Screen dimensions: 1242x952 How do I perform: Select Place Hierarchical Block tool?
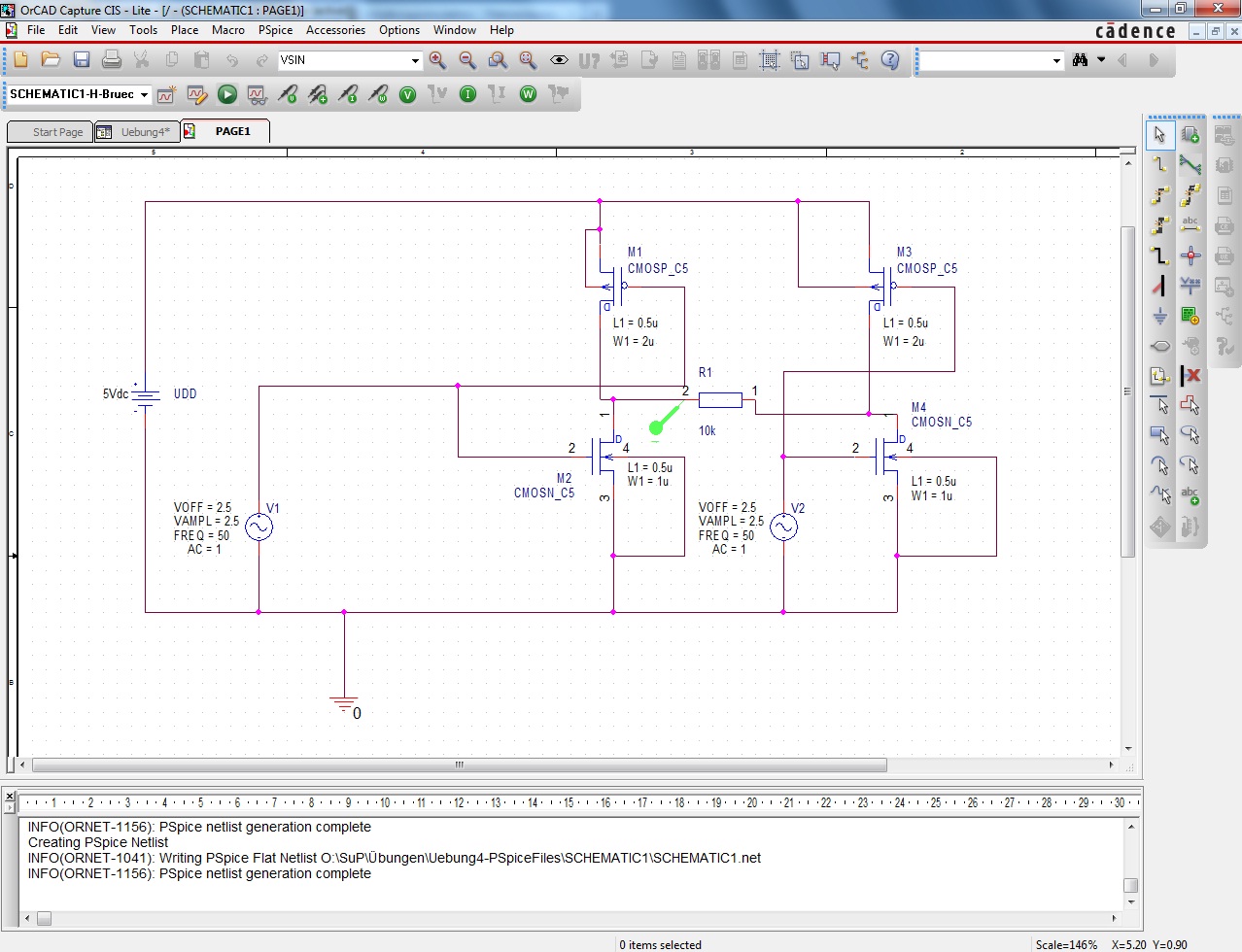[1190, 316]
